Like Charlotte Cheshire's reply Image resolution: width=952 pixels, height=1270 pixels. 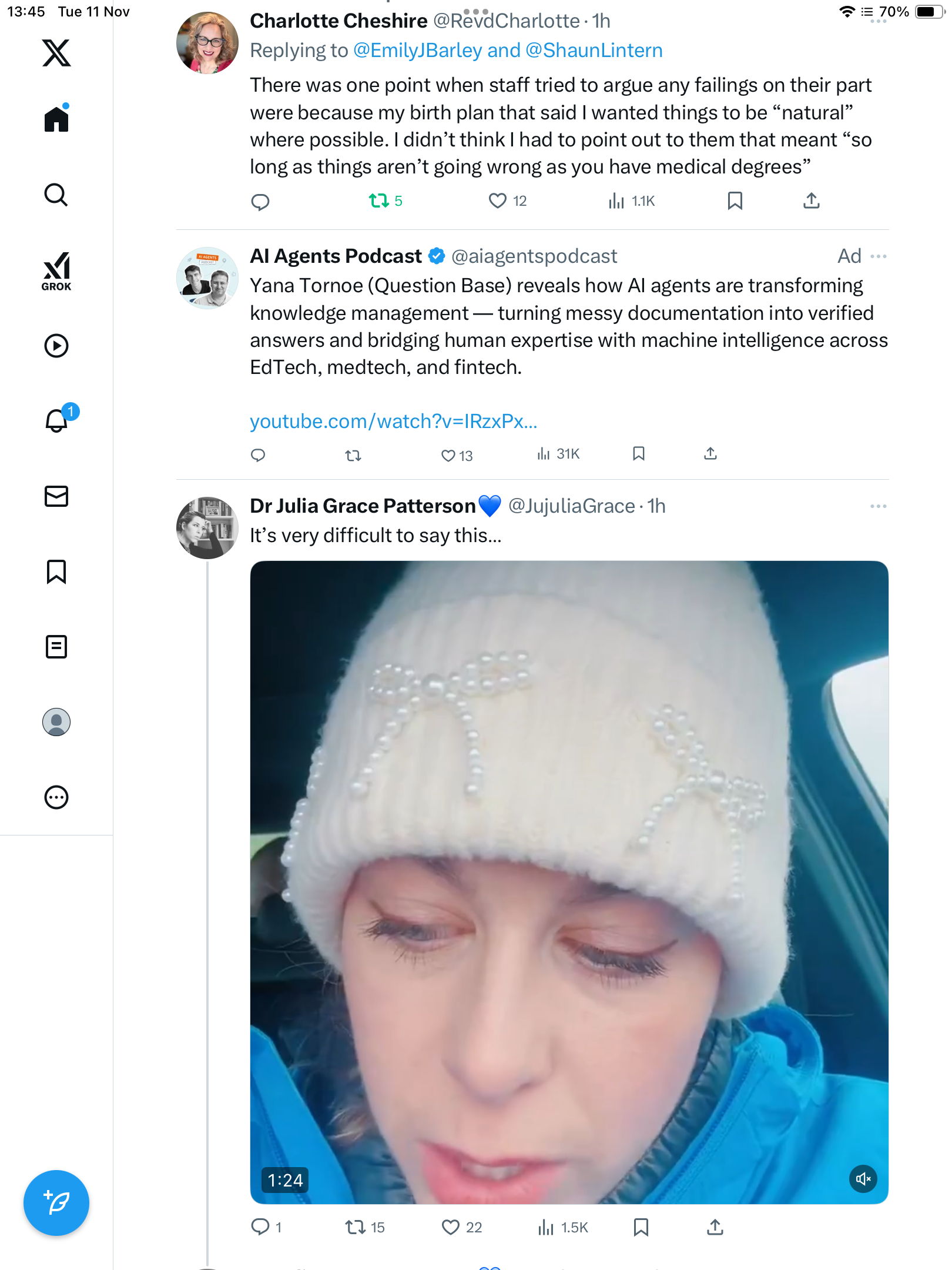(x=498, y=201)
